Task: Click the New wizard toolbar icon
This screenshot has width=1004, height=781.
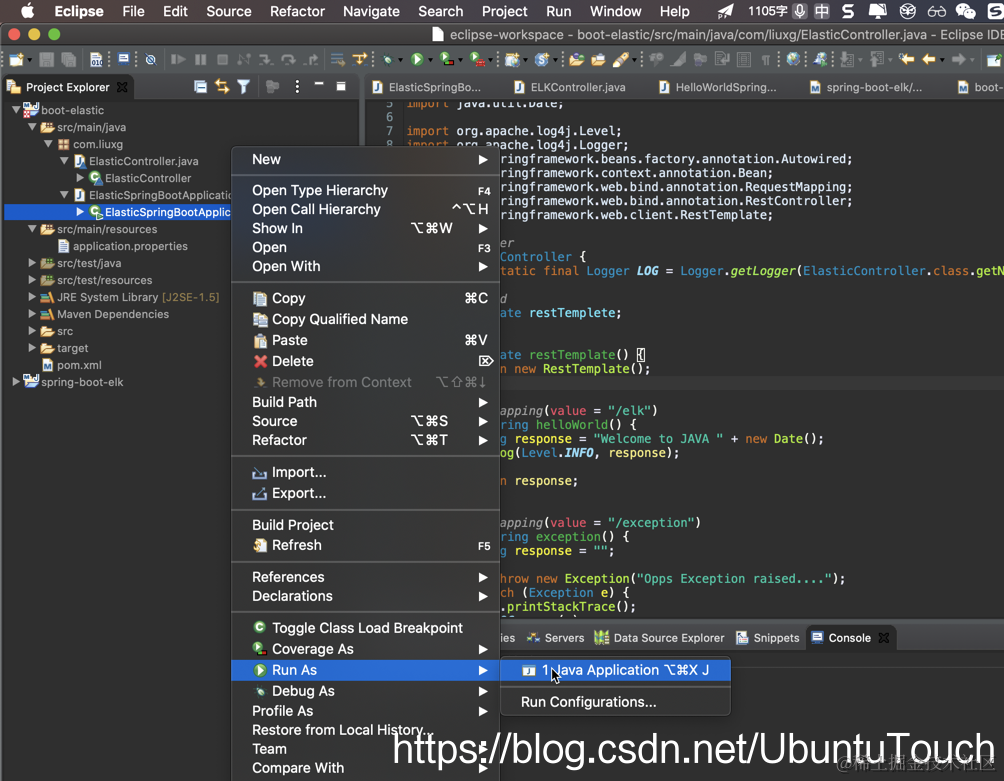Action: (x=15, y=60)
